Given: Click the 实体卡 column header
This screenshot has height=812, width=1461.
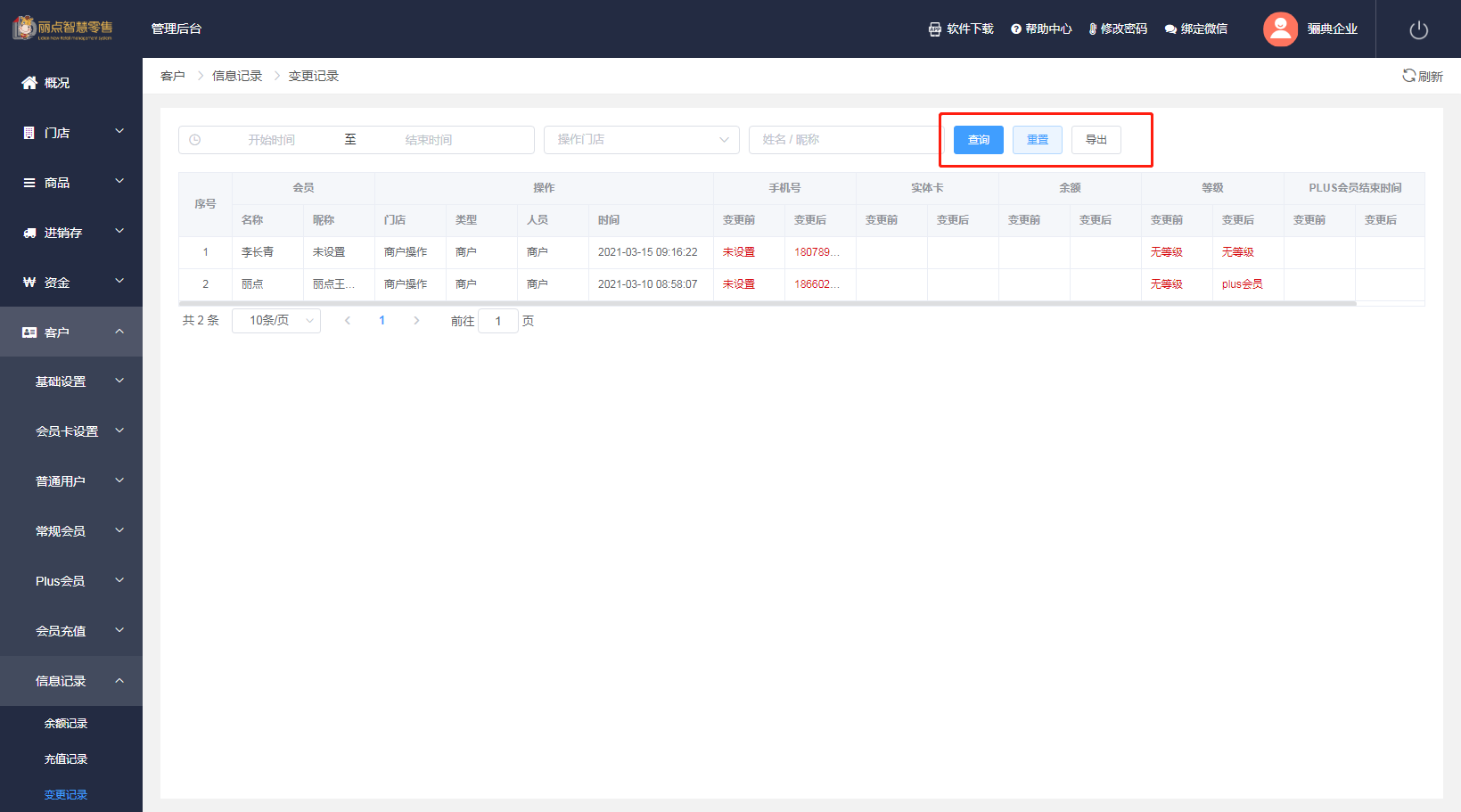Looking at the screenshot, I should click(x=927, y=188).
